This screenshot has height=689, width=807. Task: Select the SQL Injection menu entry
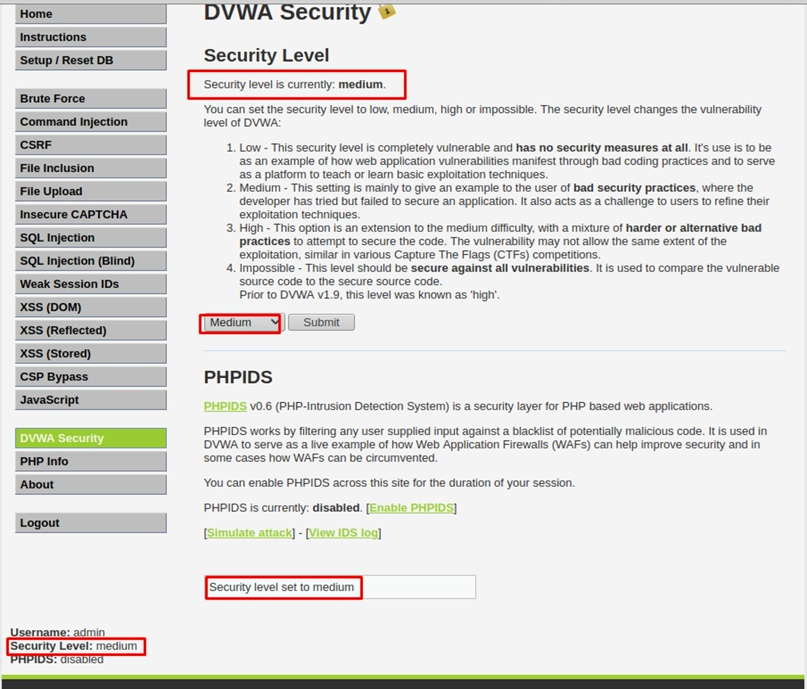(91, 237)
